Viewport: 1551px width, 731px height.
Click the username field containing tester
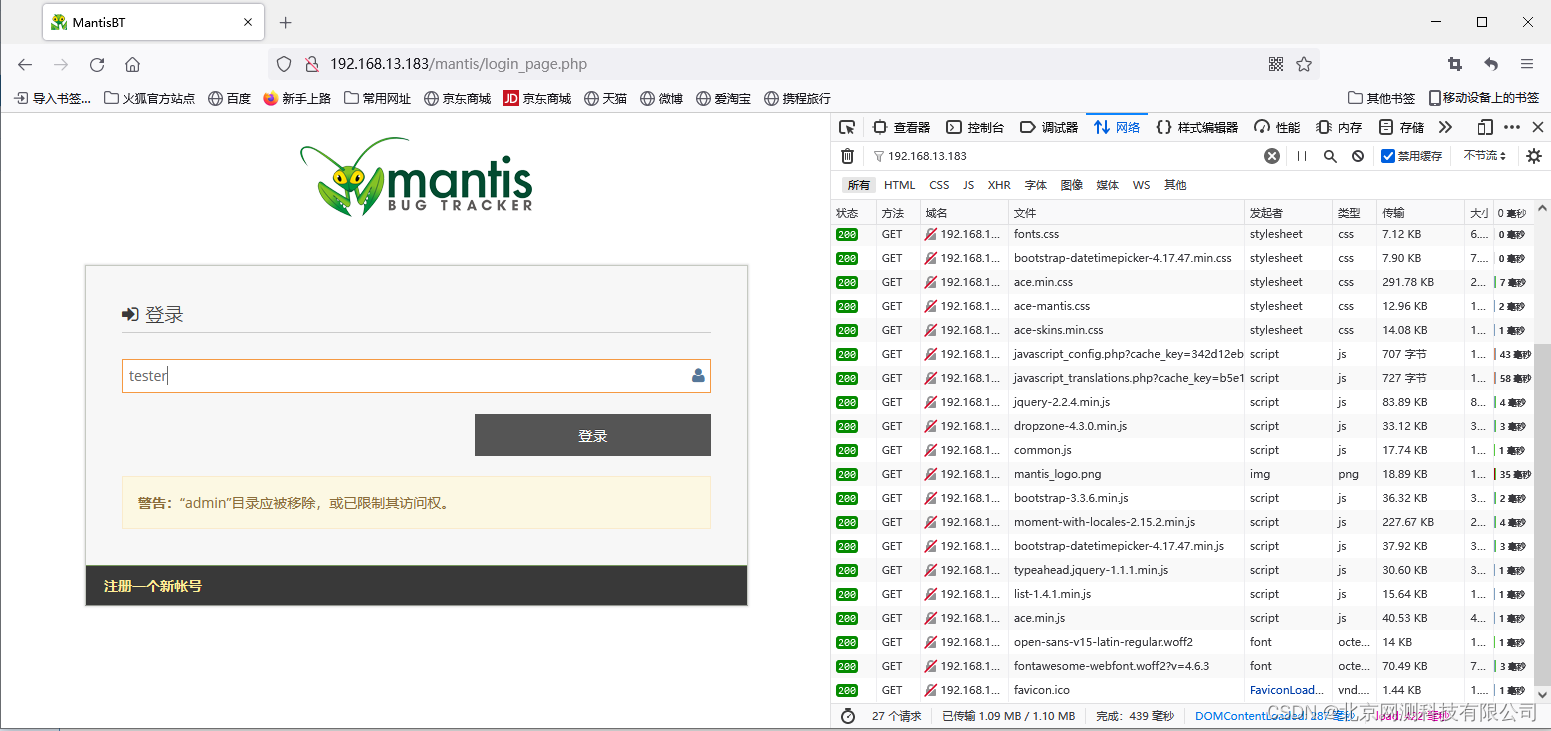pos(416,376)
